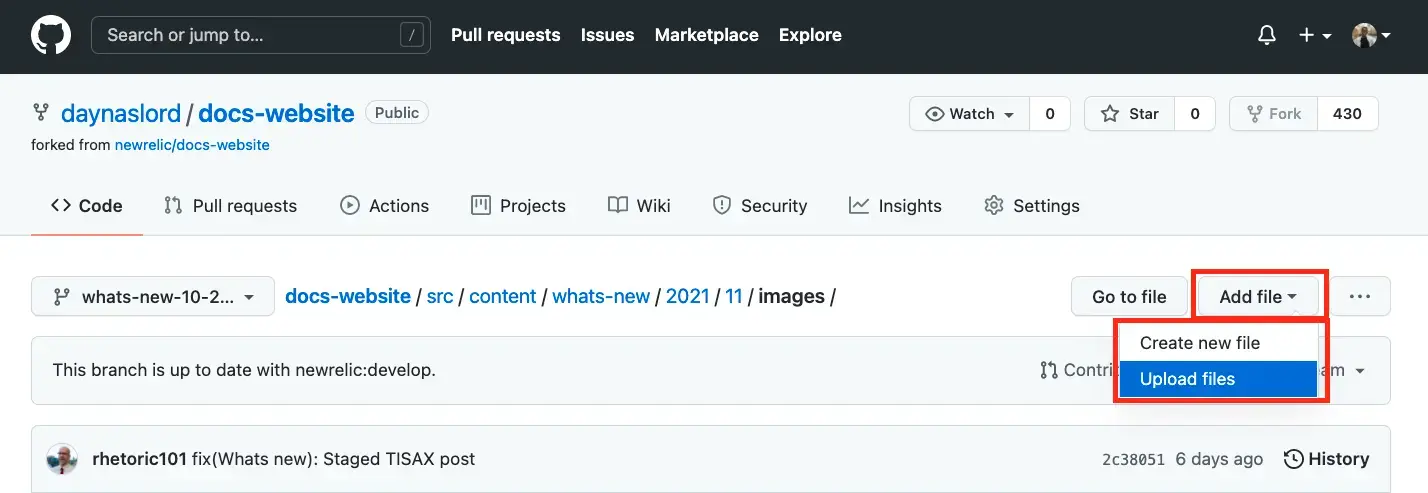Image resolution: width=1428 pixels, height=493 pixels.
Task: Click the GitHub Octocat logo
Action: (51, 35)
